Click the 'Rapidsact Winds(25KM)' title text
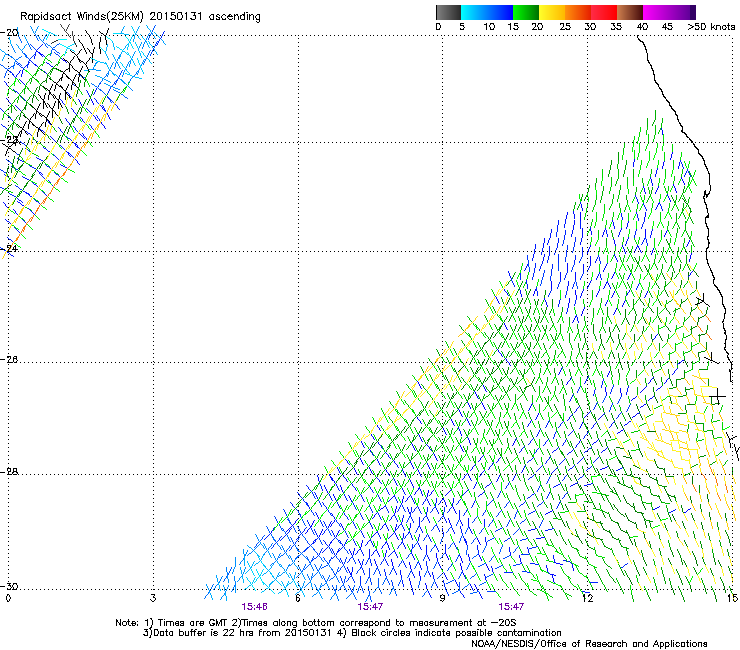Screen dimensions: 740x650 (x=81, y=16)
